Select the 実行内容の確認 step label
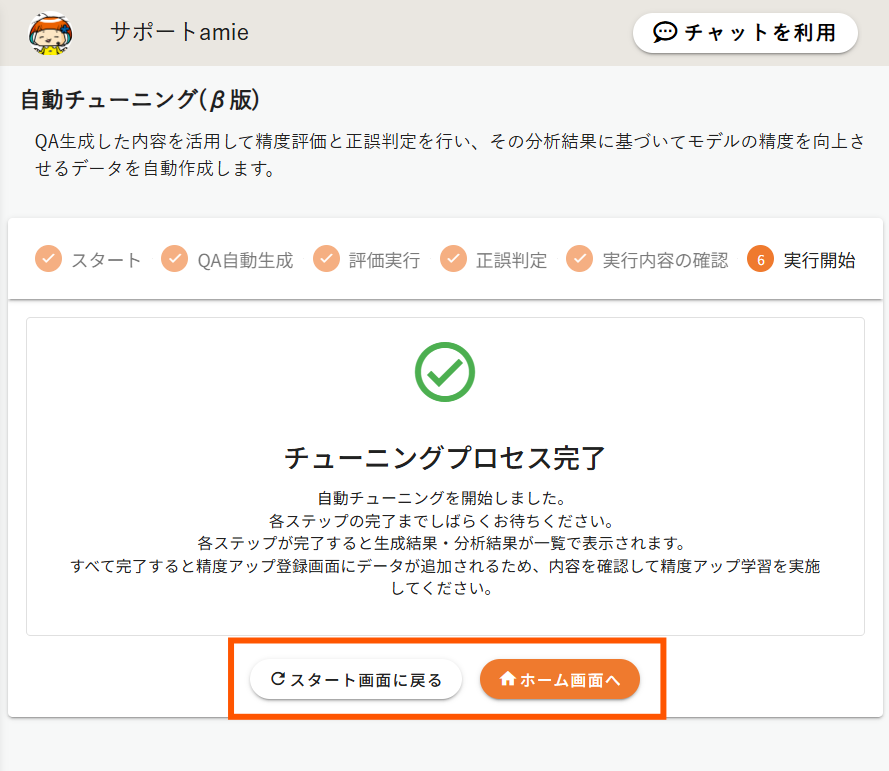 click(x=665, y=261)
